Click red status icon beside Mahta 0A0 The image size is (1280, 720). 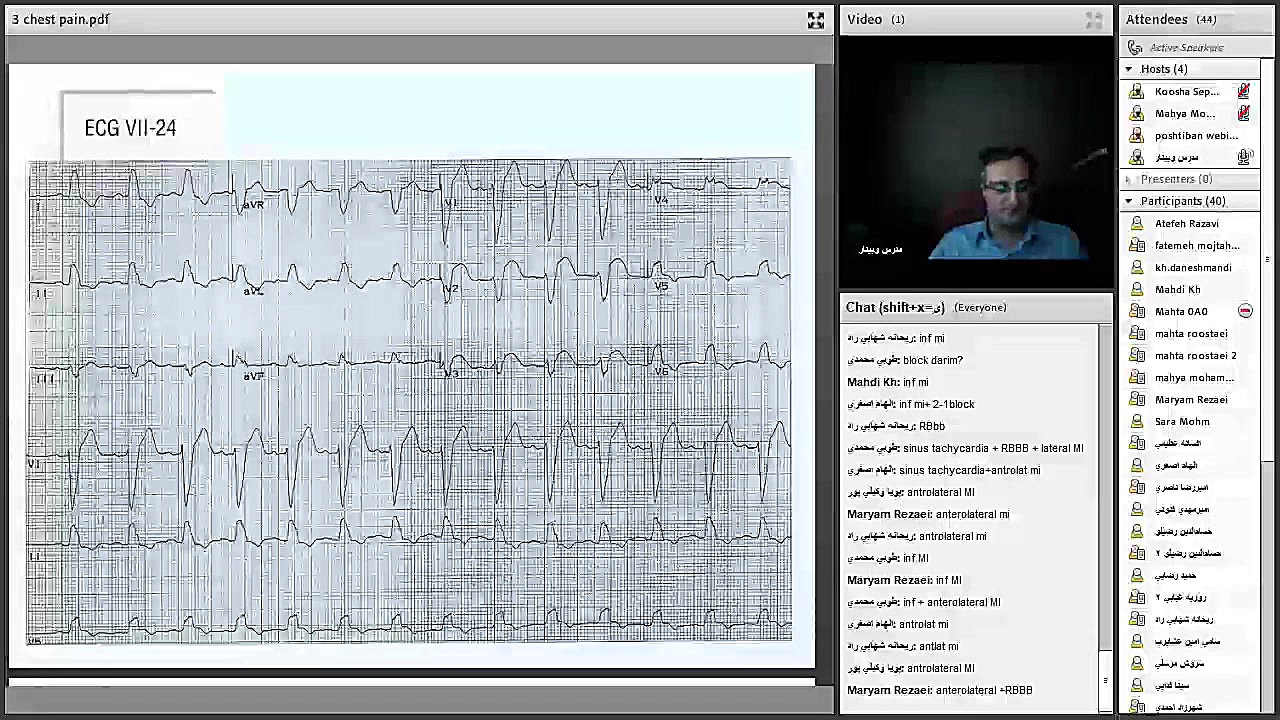pos(1245,311)
